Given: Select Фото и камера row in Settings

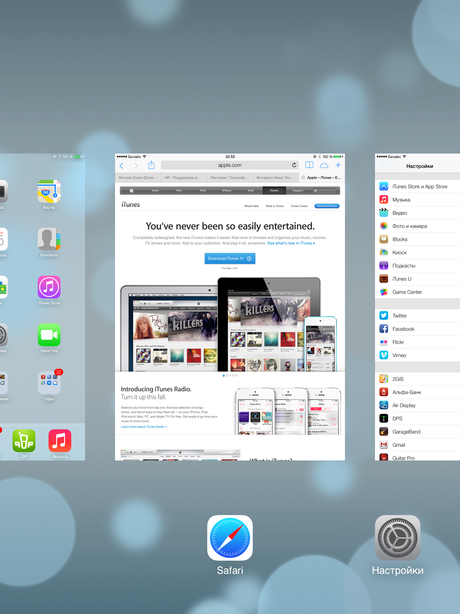Looking at the screenshot, I should [417, 226].
